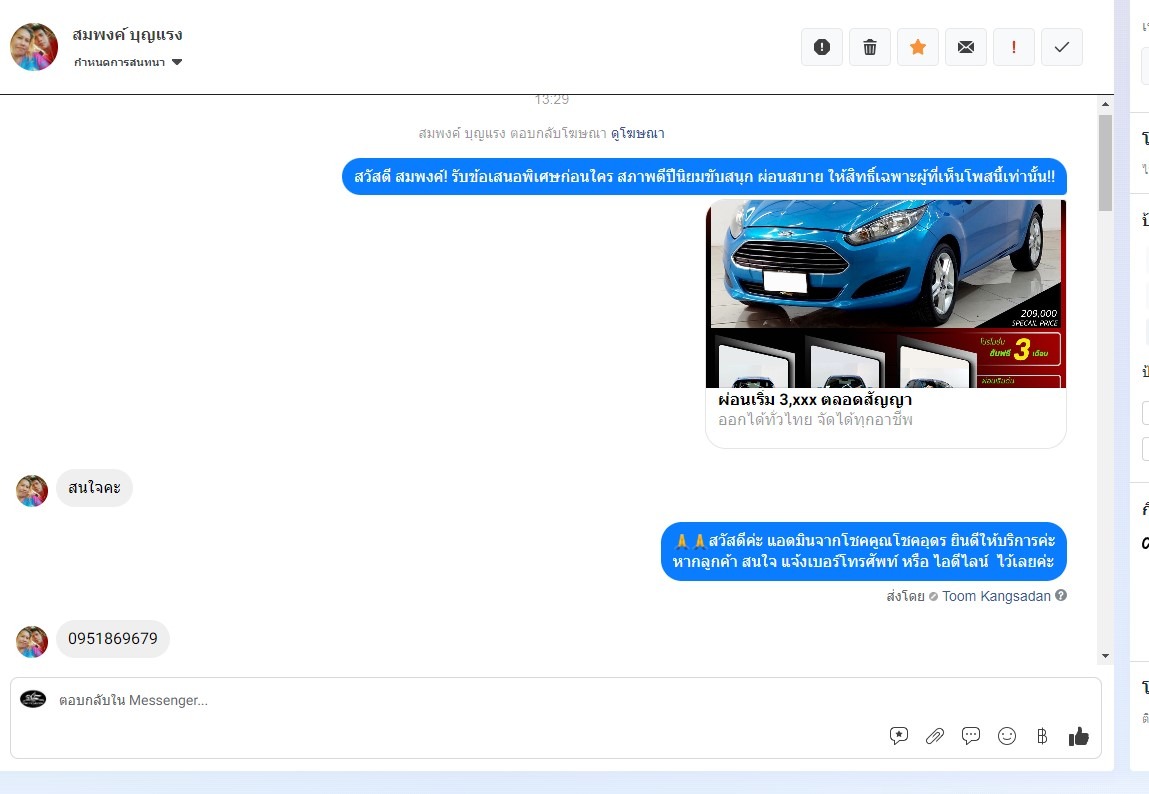The width and height of the screenshot is (1149, 794).
Task: Click chat scrollbar up arrow
Action: point(1105,104)
